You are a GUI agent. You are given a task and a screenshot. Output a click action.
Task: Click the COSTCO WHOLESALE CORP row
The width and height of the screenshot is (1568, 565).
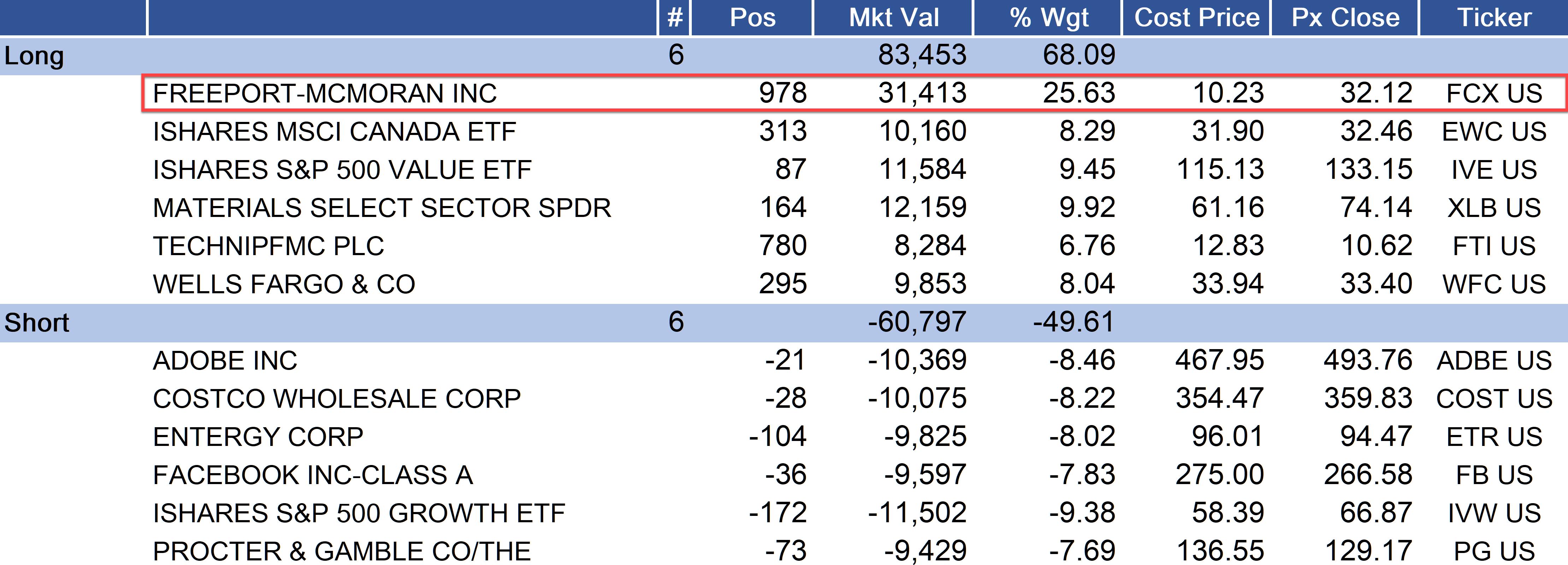[x=337, y=399]
